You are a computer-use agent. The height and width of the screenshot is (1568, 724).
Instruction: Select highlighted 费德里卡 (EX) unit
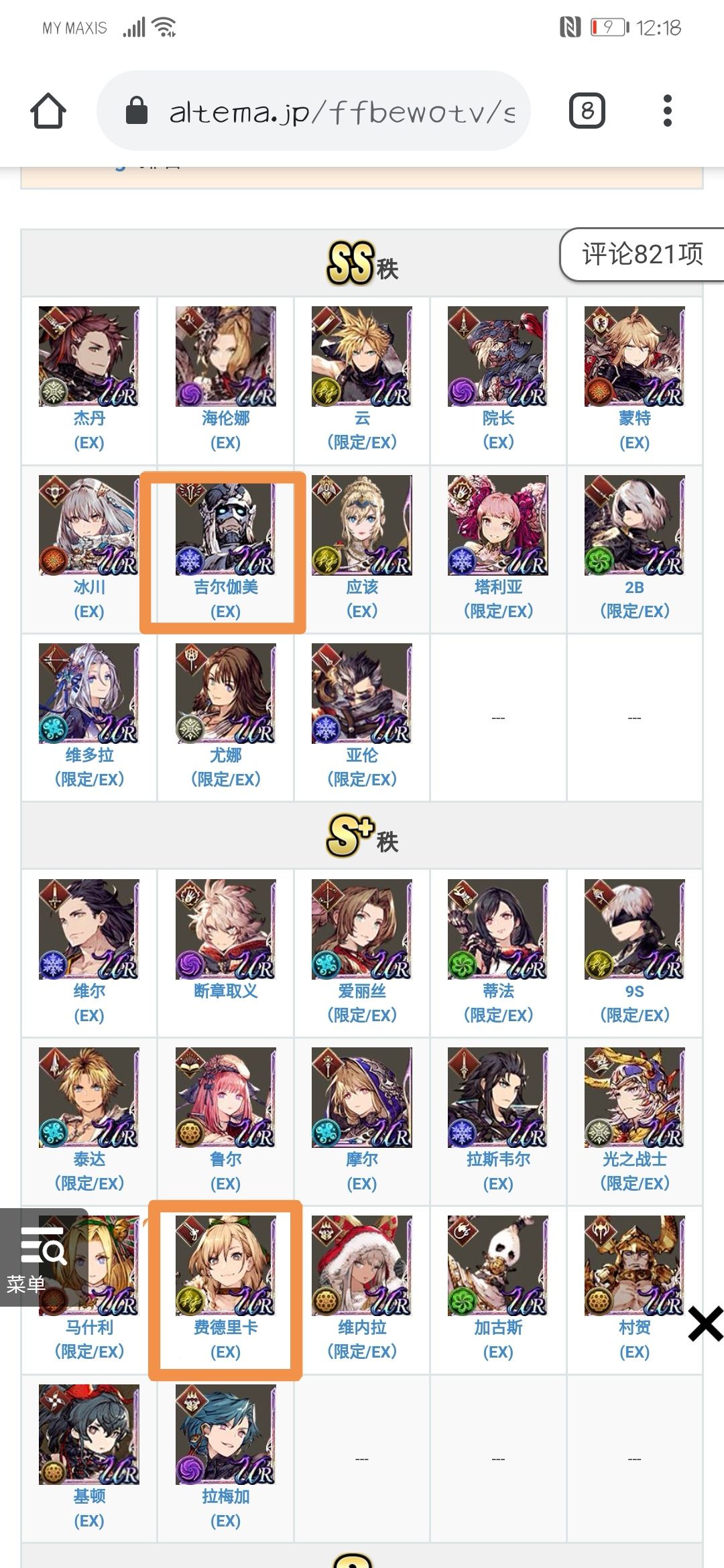coord(225,1290)
